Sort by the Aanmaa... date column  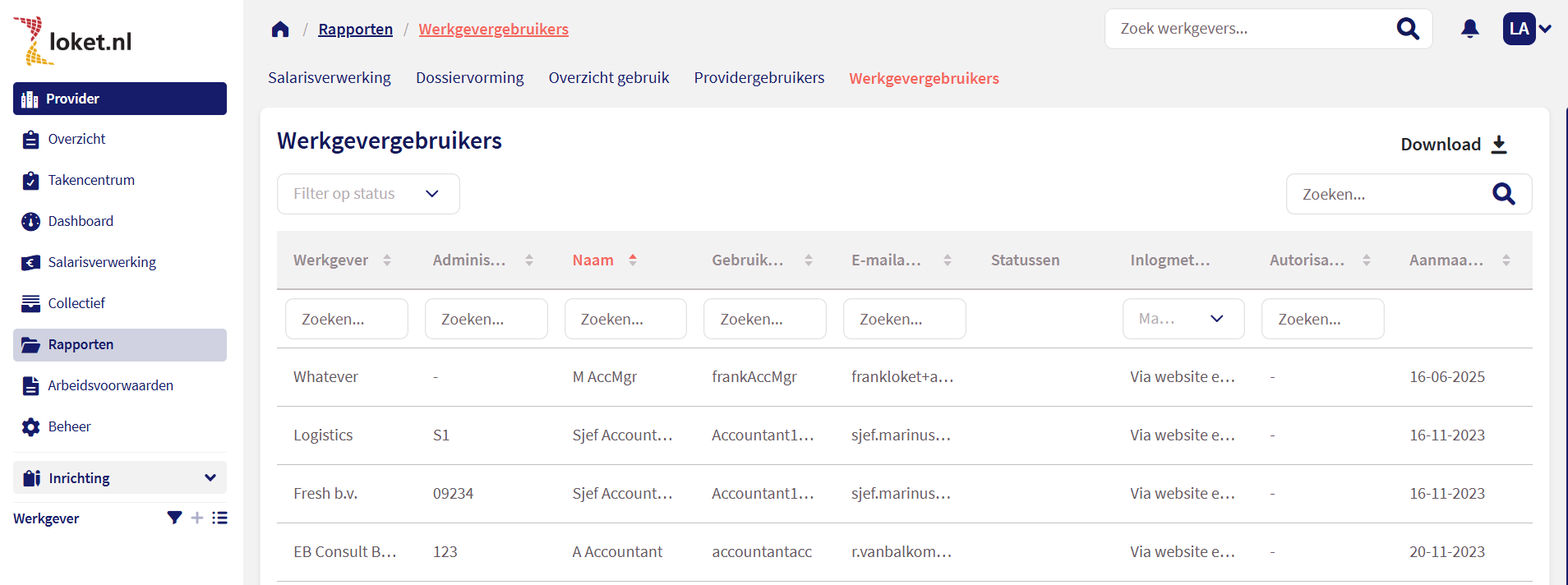coord(1506,260)
